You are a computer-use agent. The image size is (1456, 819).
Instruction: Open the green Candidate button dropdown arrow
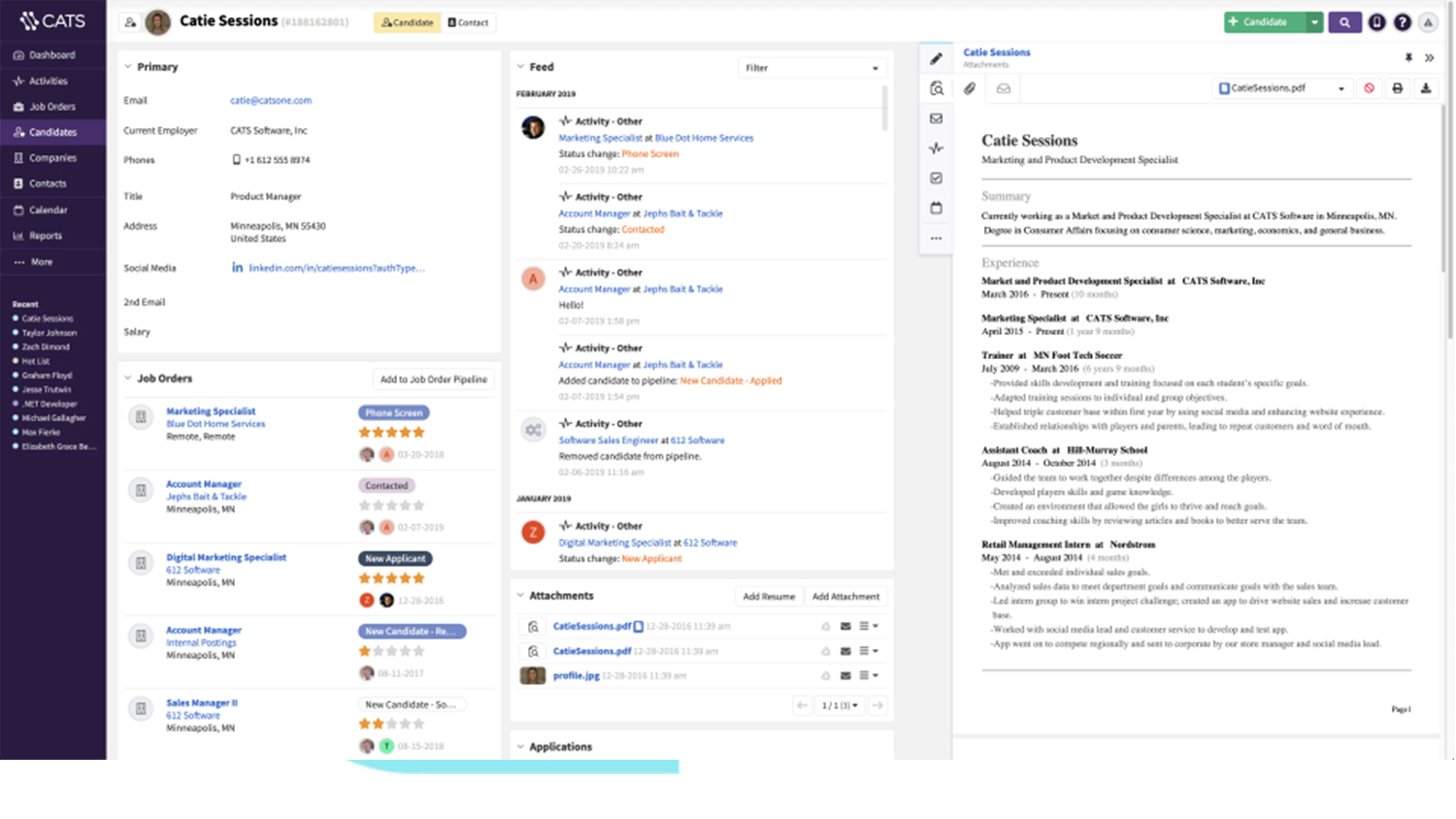click(x=1314, y=22)
